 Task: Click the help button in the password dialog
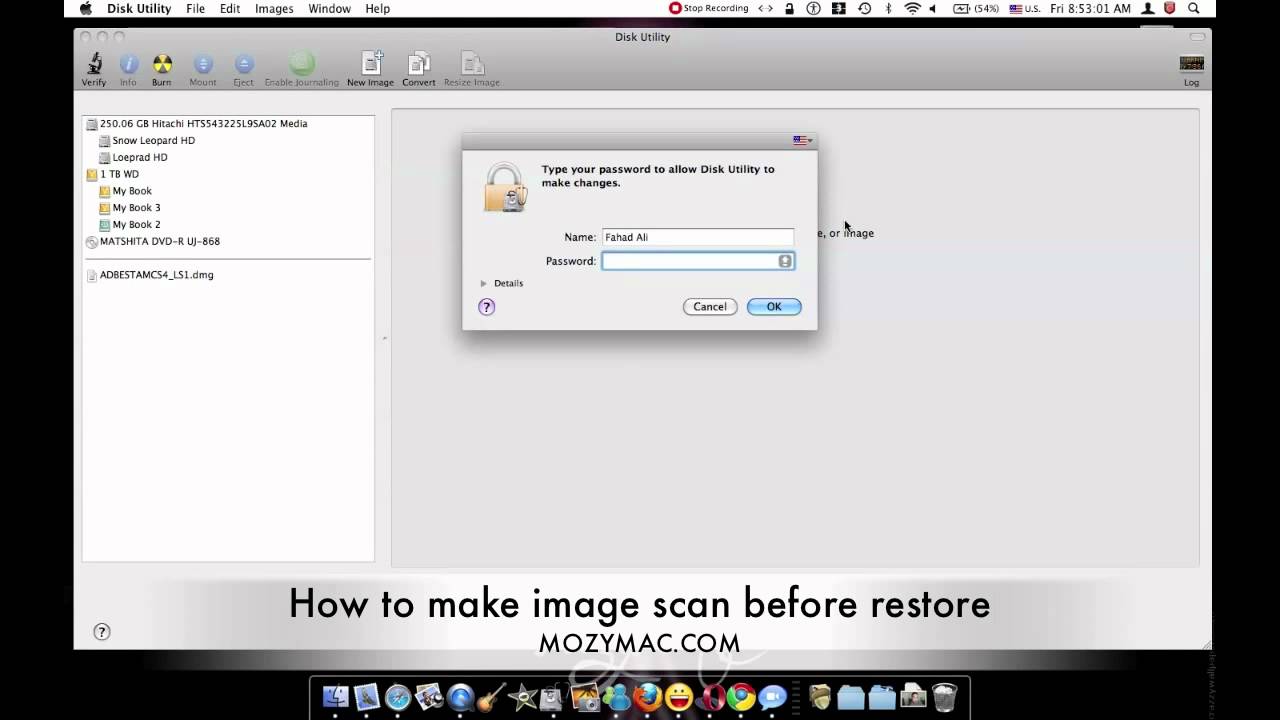(487, 307)
